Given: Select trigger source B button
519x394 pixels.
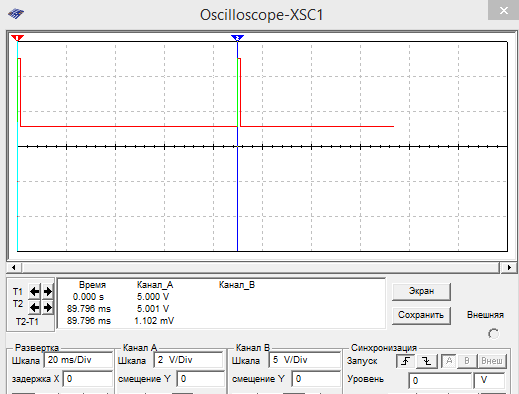Looking at the screenshot, I should [467, 361].
